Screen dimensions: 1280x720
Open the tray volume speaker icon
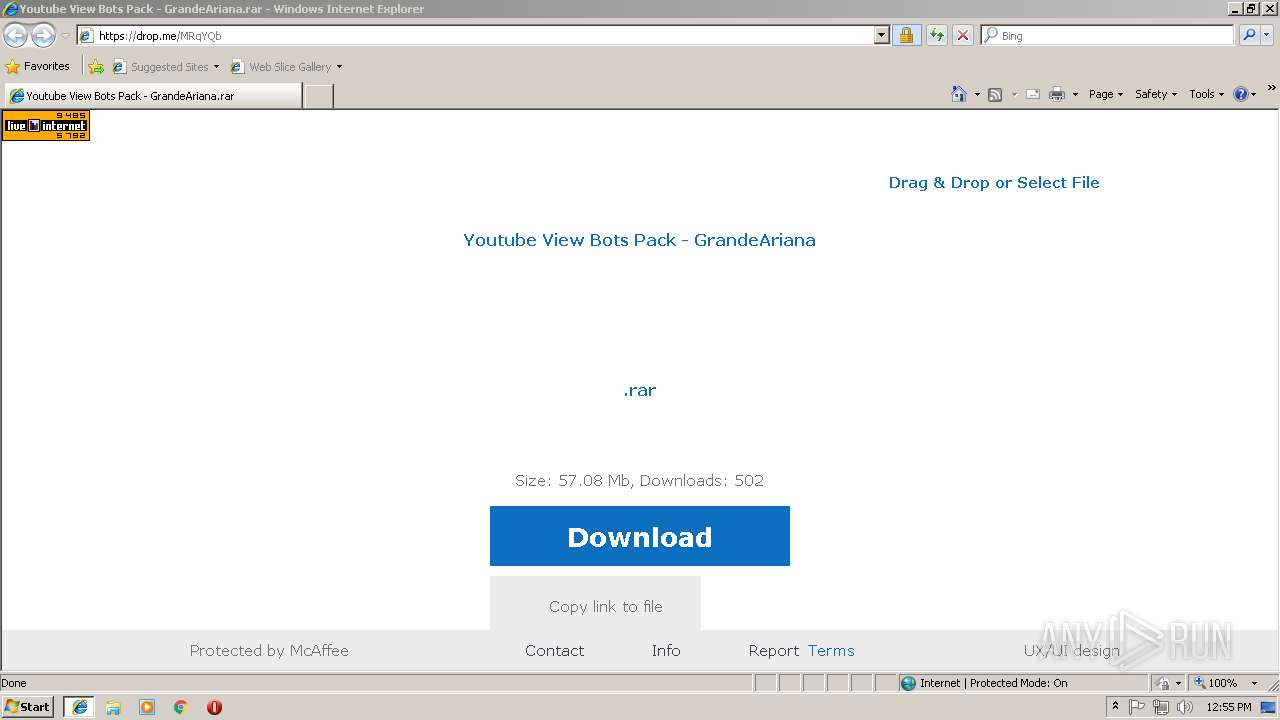tap(1184, 707)
